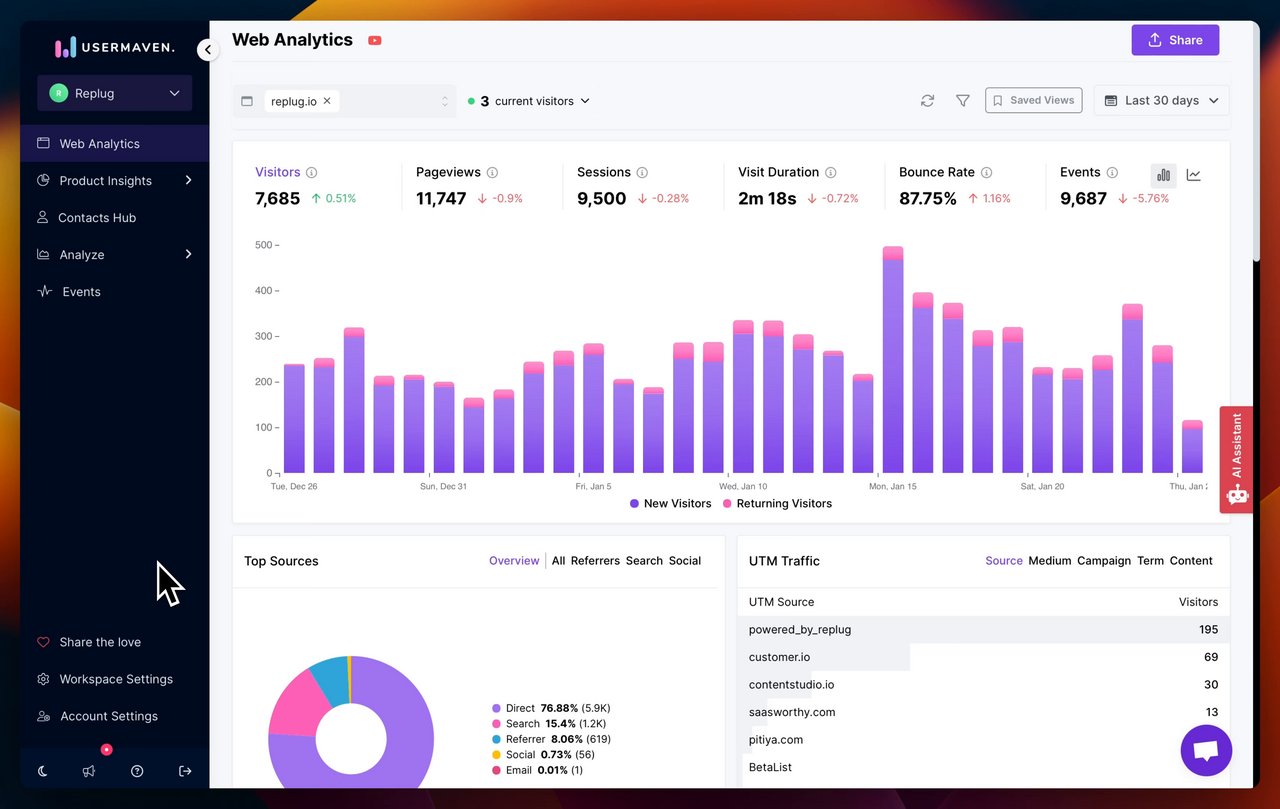This screenshot has height=809, width=1280.
Task: Click the logout icon
Action: pos(185,771)
